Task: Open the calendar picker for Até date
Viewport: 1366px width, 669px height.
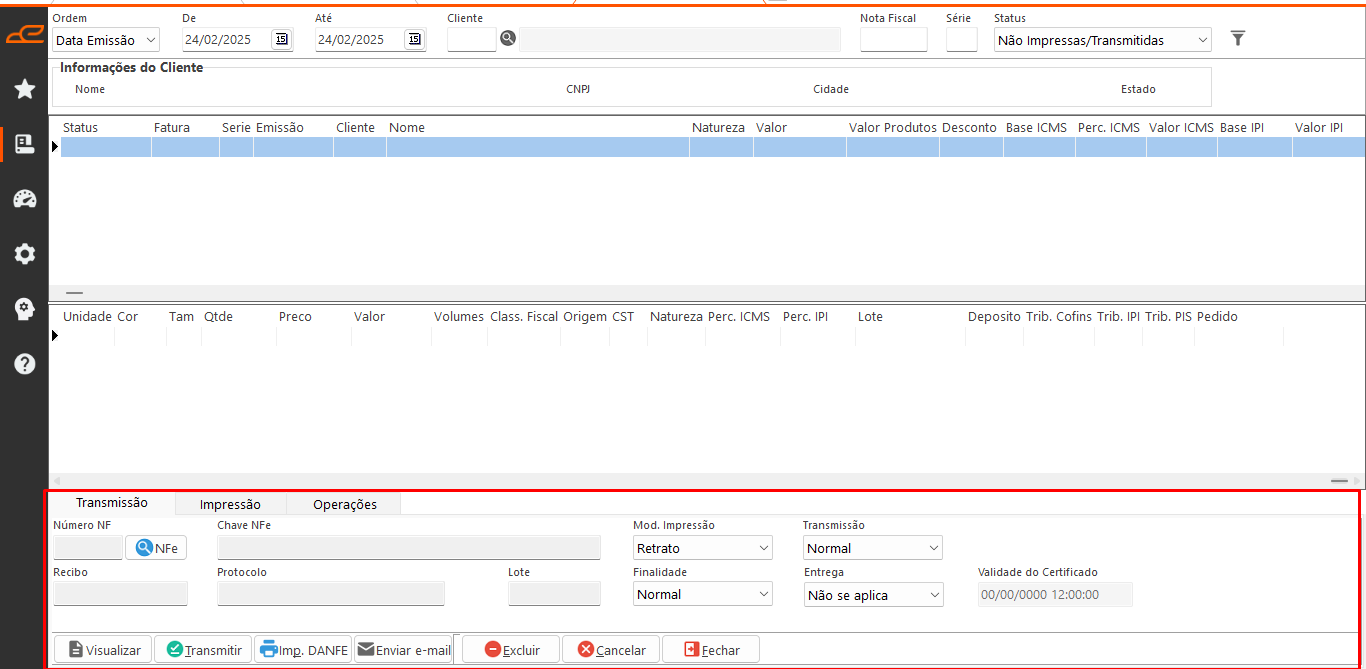Action: click(414, 40)
